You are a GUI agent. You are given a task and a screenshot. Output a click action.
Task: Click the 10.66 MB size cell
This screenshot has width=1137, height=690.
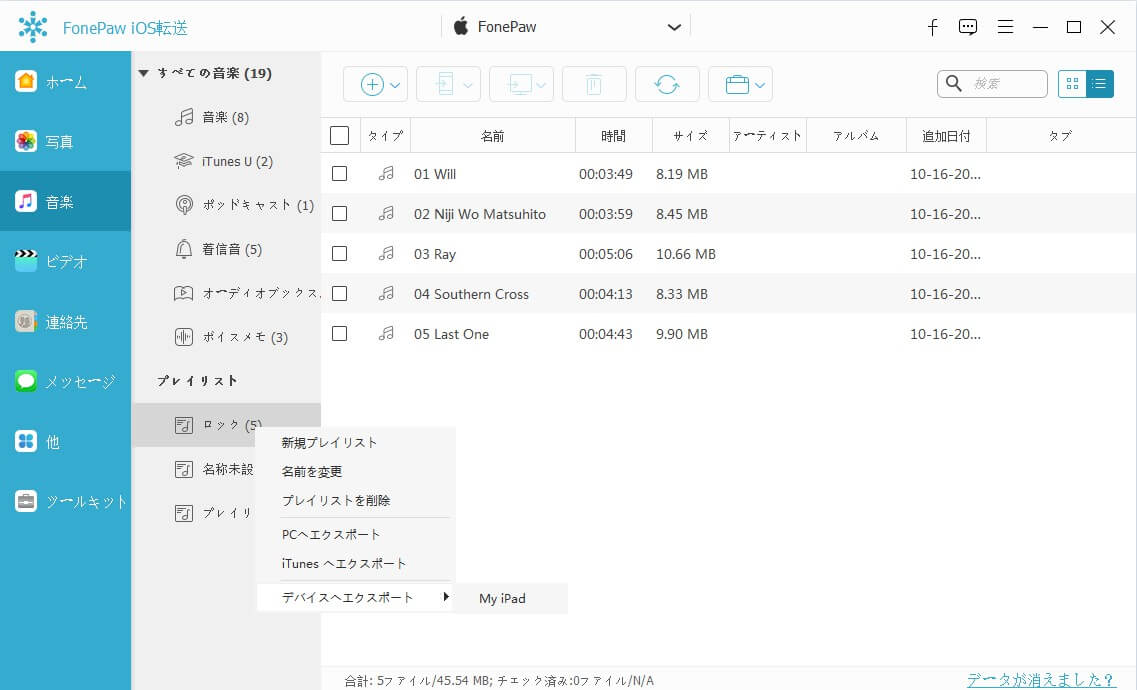pos(686,254)
